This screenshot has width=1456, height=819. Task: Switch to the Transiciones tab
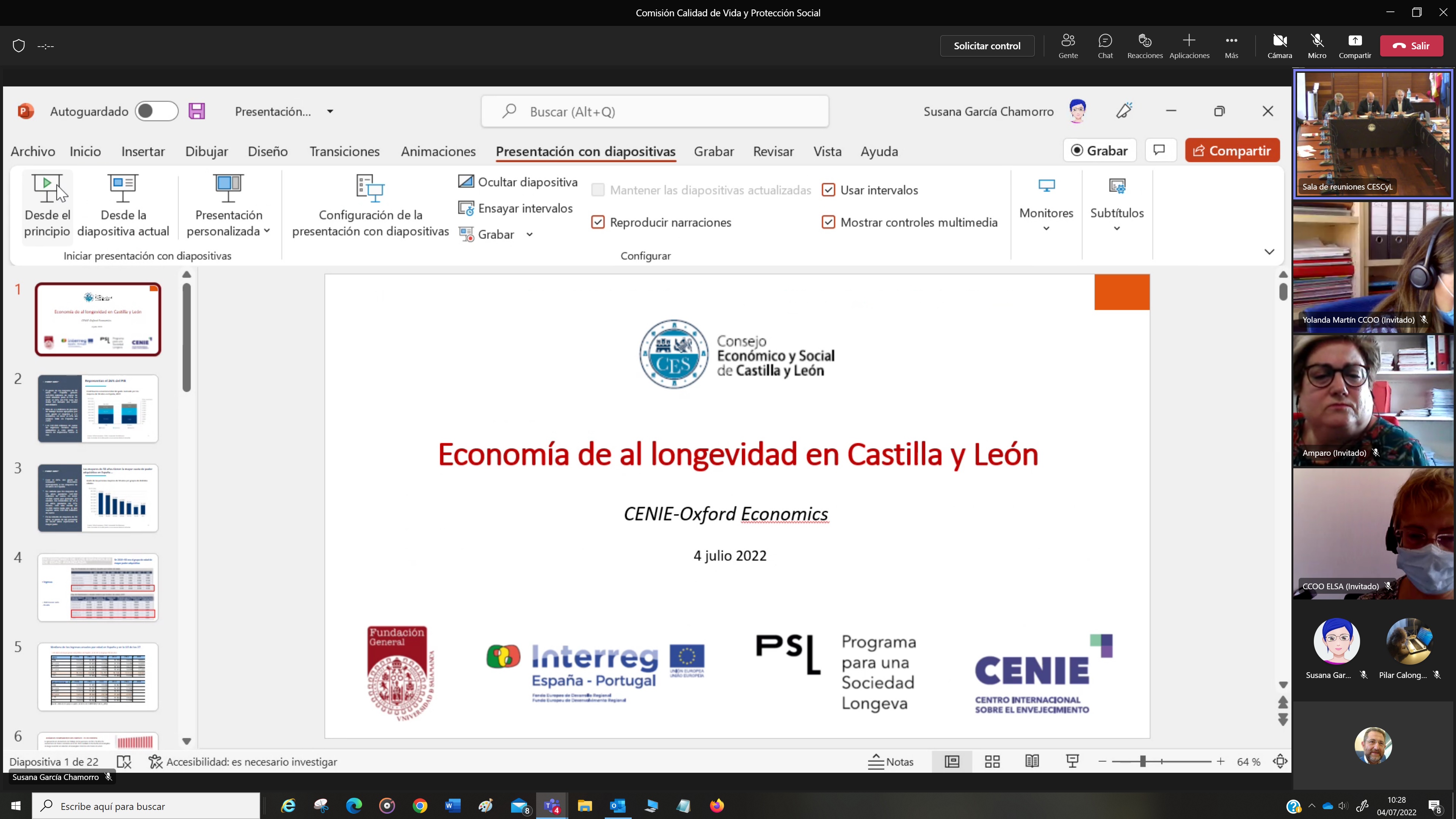(344, 152)
